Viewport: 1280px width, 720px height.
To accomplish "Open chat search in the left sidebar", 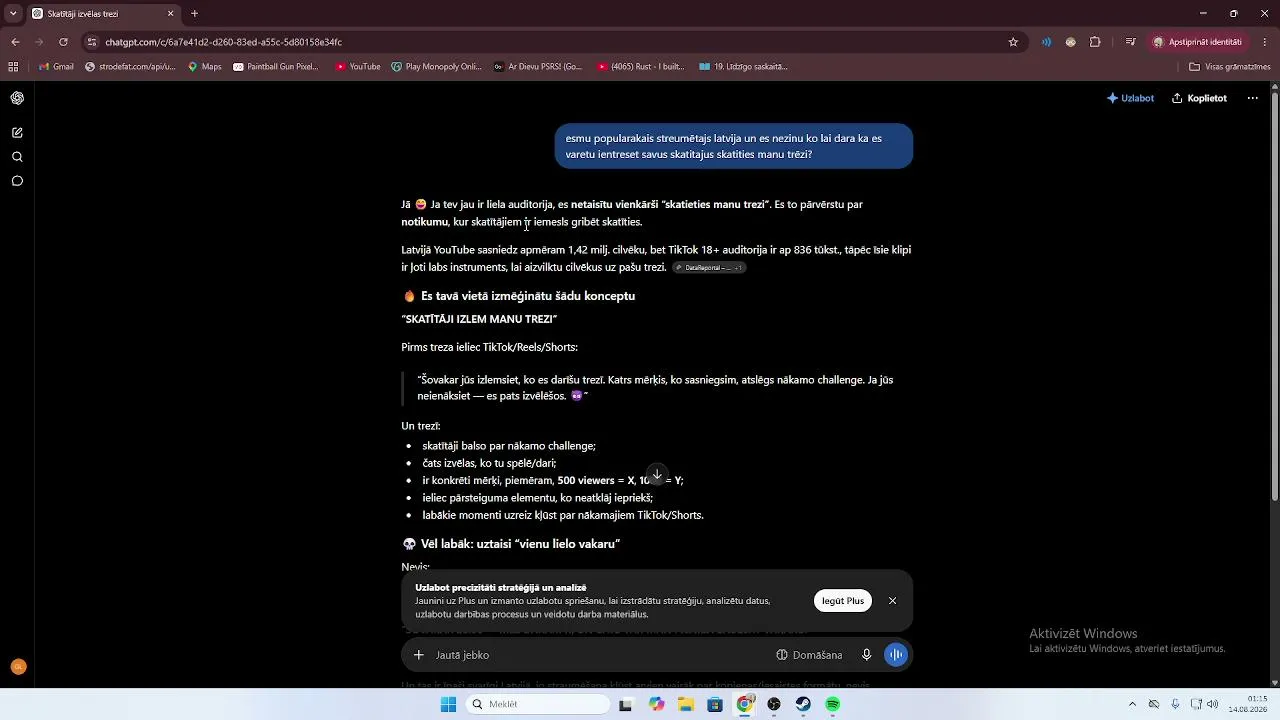I will (17, 157).
